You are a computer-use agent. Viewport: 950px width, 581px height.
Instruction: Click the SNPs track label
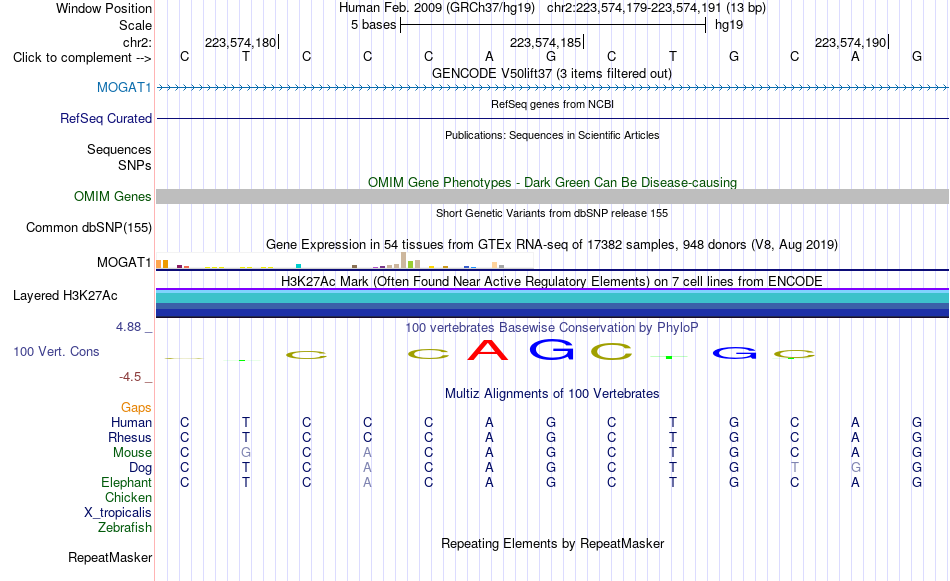click(x=135, y=165)
